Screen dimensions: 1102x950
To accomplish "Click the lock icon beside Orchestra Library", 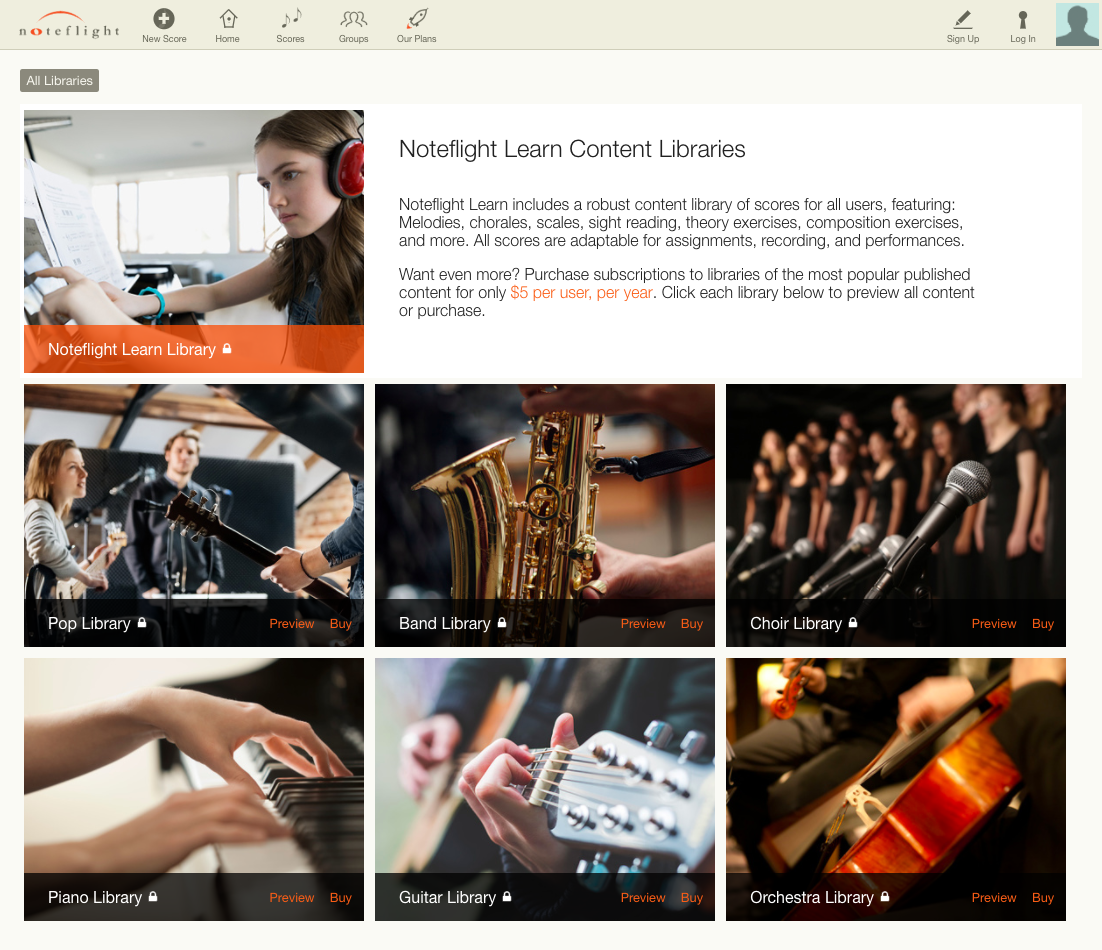I will (885, 897).
